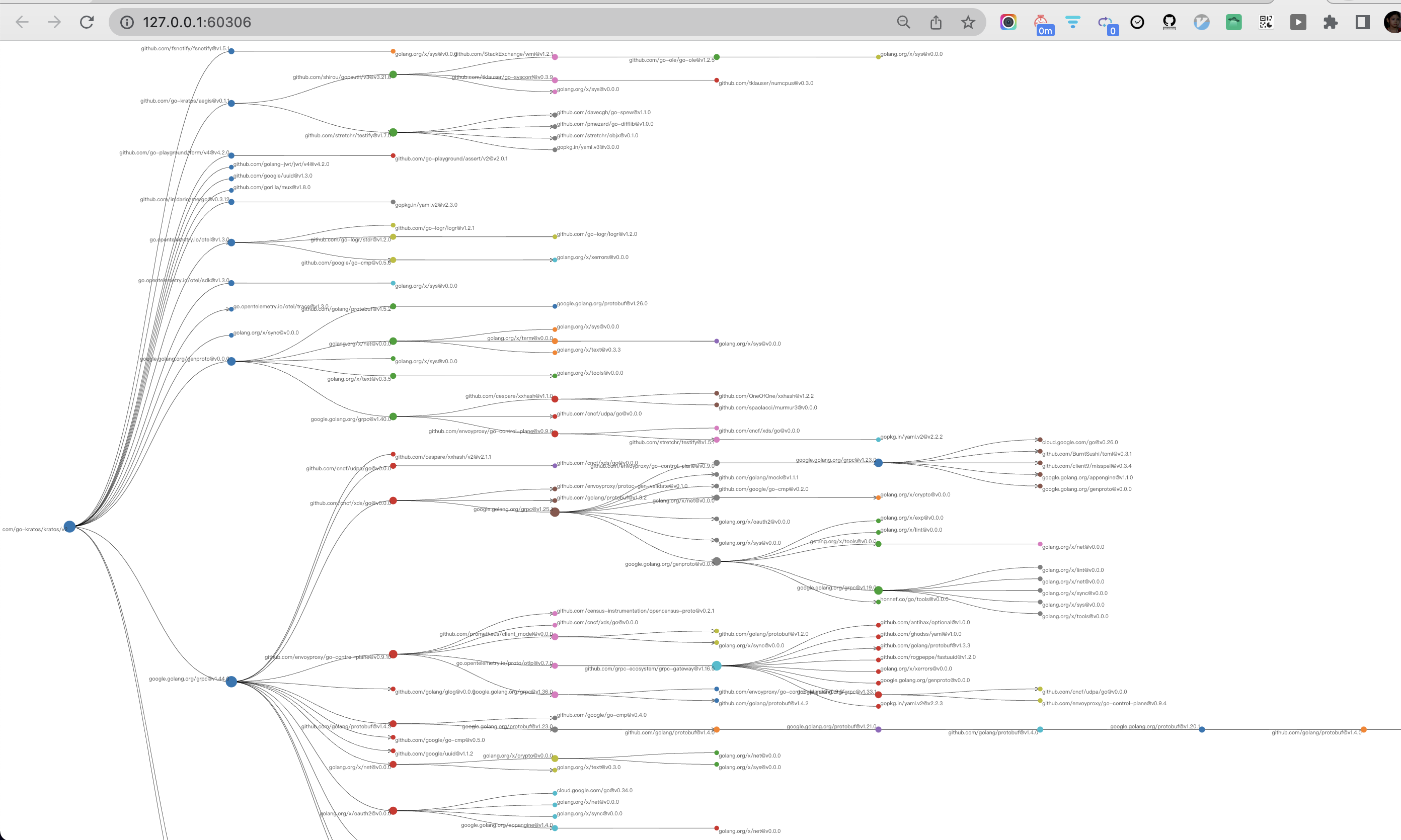This screenshot has height=840, width=1401.
Task: Click the google.golang.org/grpc@v1.23.0 blue node
Action: coord(878,462)
